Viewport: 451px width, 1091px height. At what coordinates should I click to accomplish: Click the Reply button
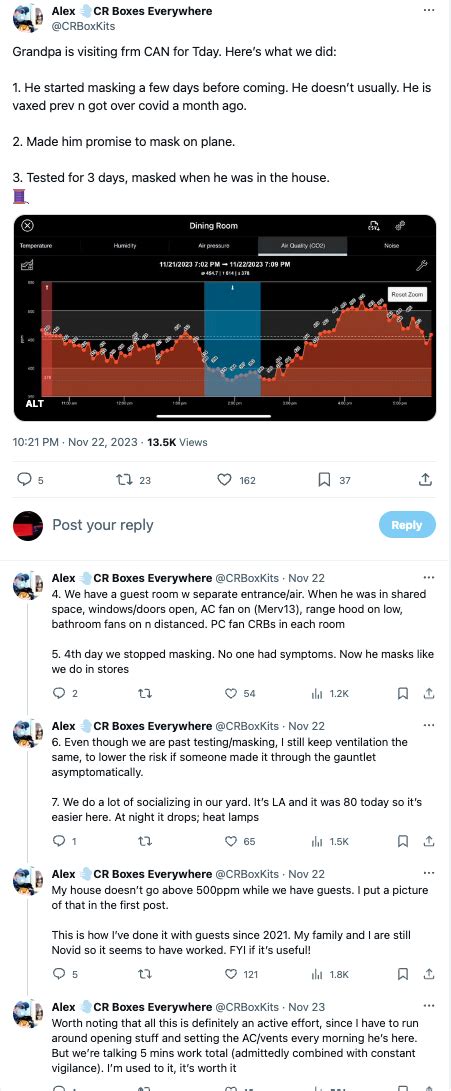[x=407, y=525]
